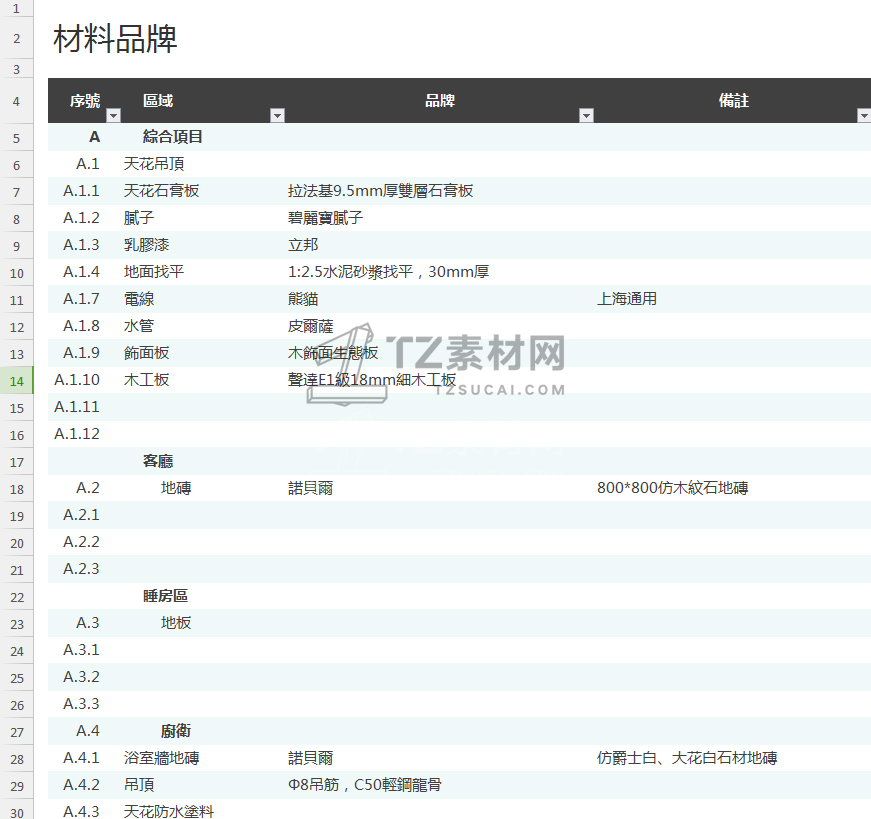The width and height of the screenshot is (871, 819).
Task: Click the 800*800仿木紋石地磚 remark cell
Action: pyautogui.click(x=673, y=488)
